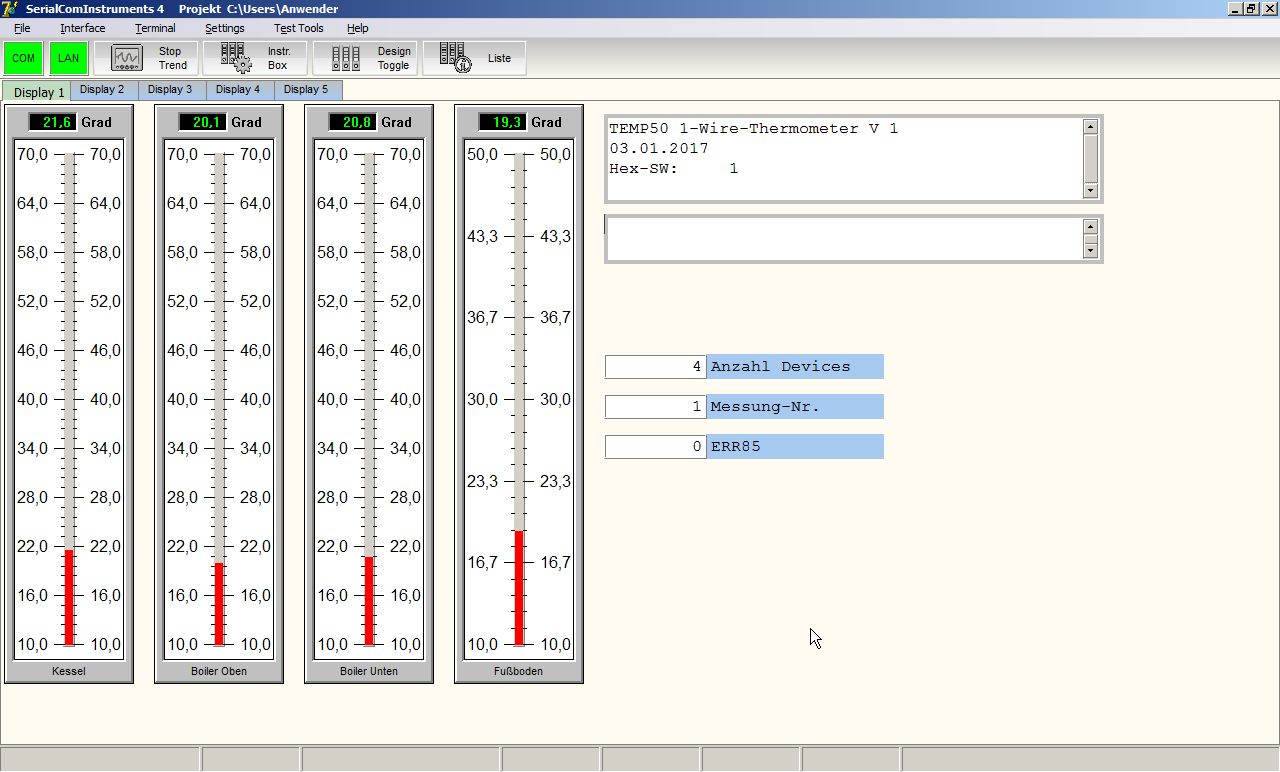
Task: Restore the window with the restore button
Action: (1250, 8)
